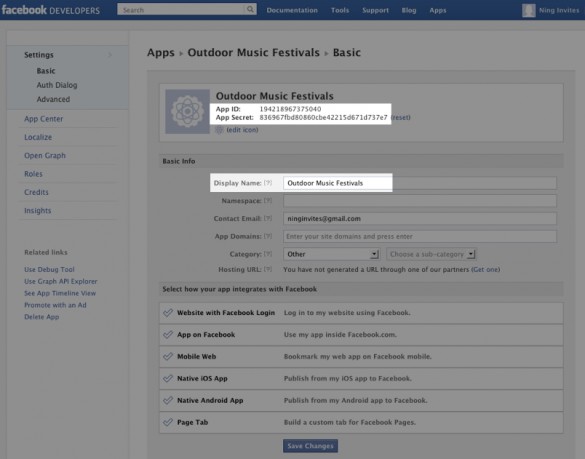Click the App ID value 194218967375040
The width and height of the screenshot is (585, 459).
290,109
